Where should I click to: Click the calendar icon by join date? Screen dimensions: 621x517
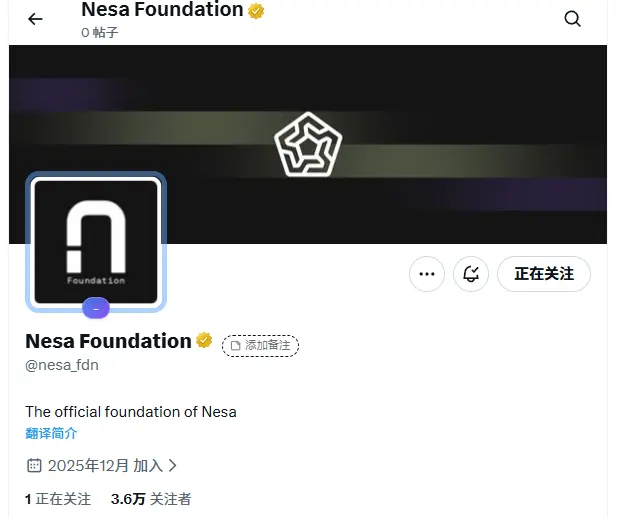click(34, 465)
